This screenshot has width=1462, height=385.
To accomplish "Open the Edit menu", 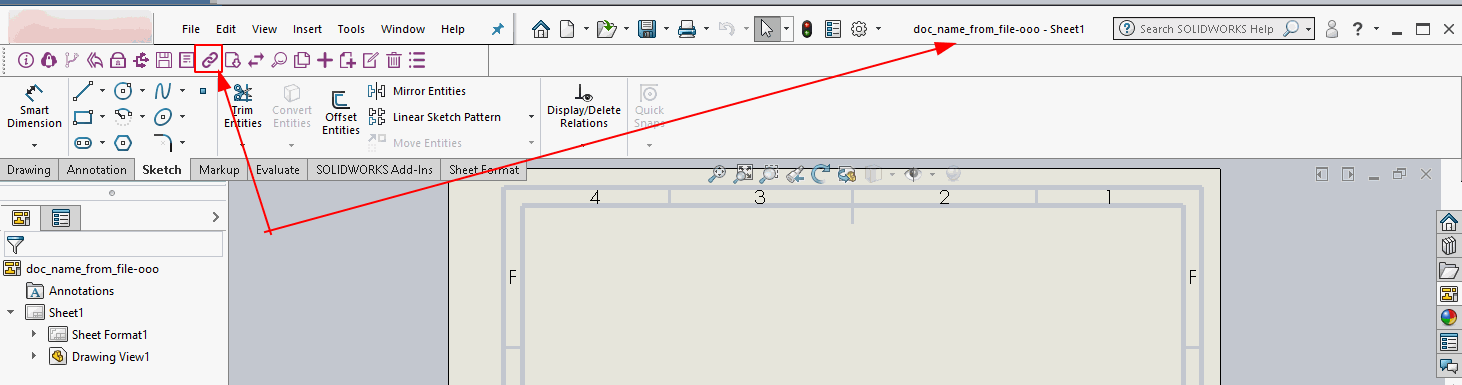I will click(x=226, y=29).
